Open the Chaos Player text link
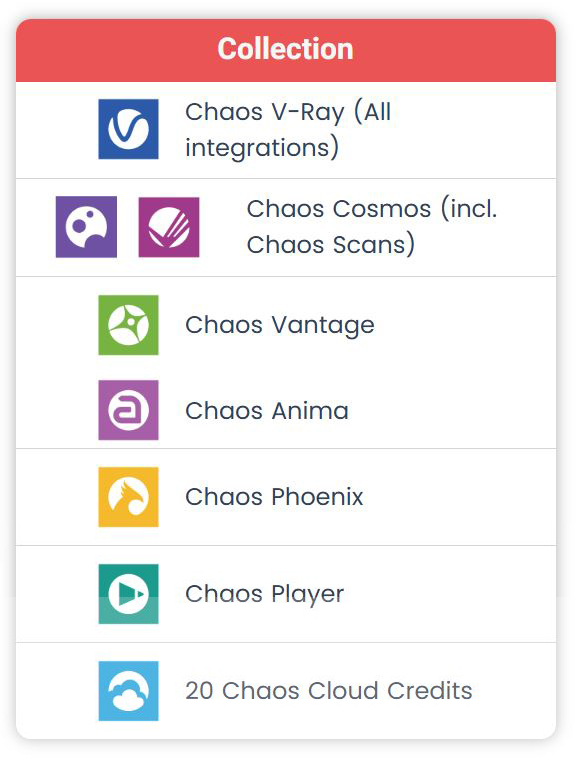576x761 pixels. click(x=264, y=595)
